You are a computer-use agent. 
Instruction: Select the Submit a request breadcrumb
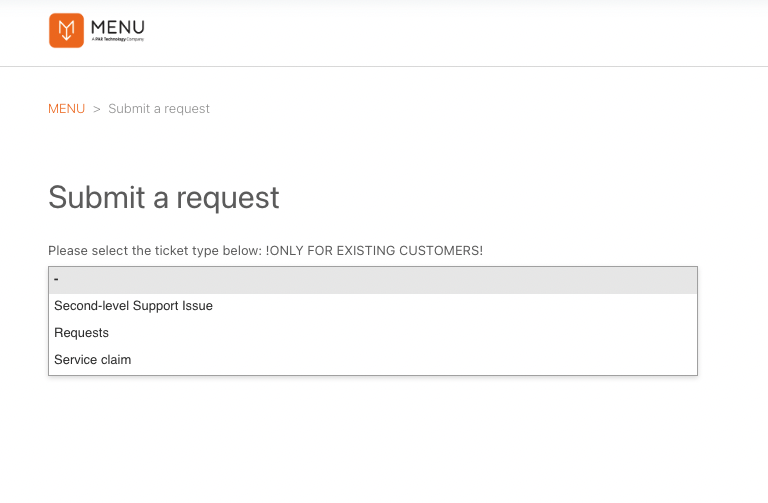(x=159, y=109)
